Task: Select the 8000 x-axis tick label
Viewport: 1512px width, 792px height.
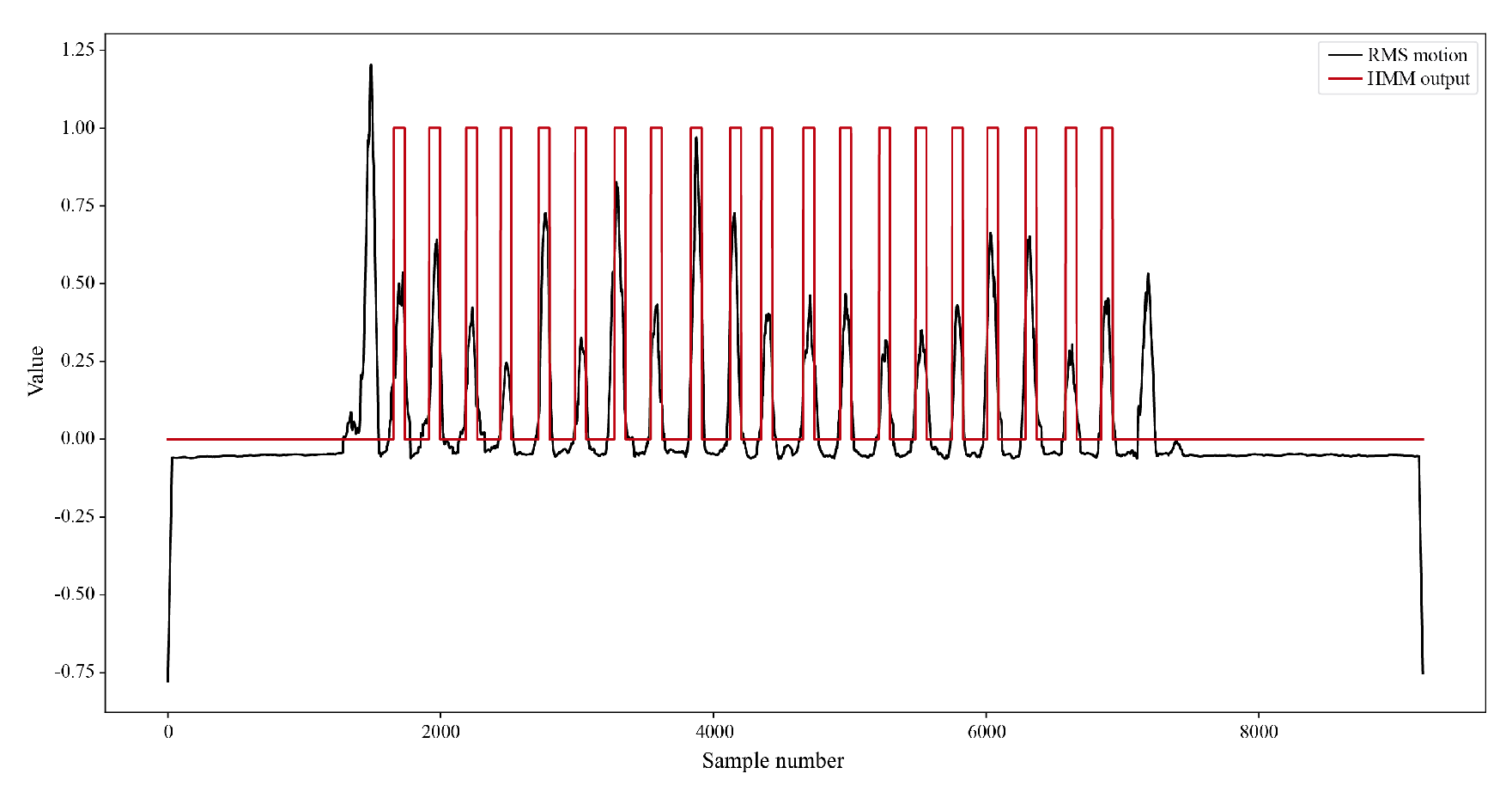Action: tap(1259, 732)
